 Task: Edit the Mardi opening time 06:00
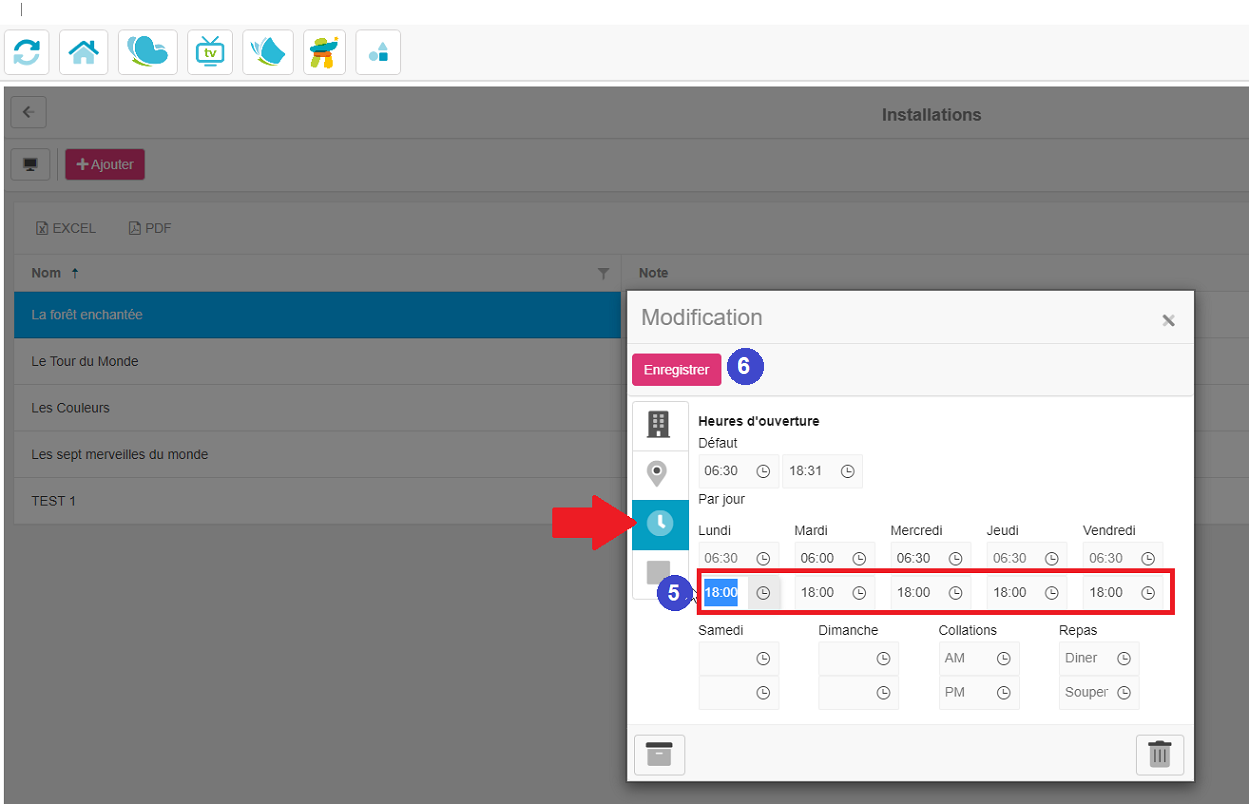click(x=820, y=558)
